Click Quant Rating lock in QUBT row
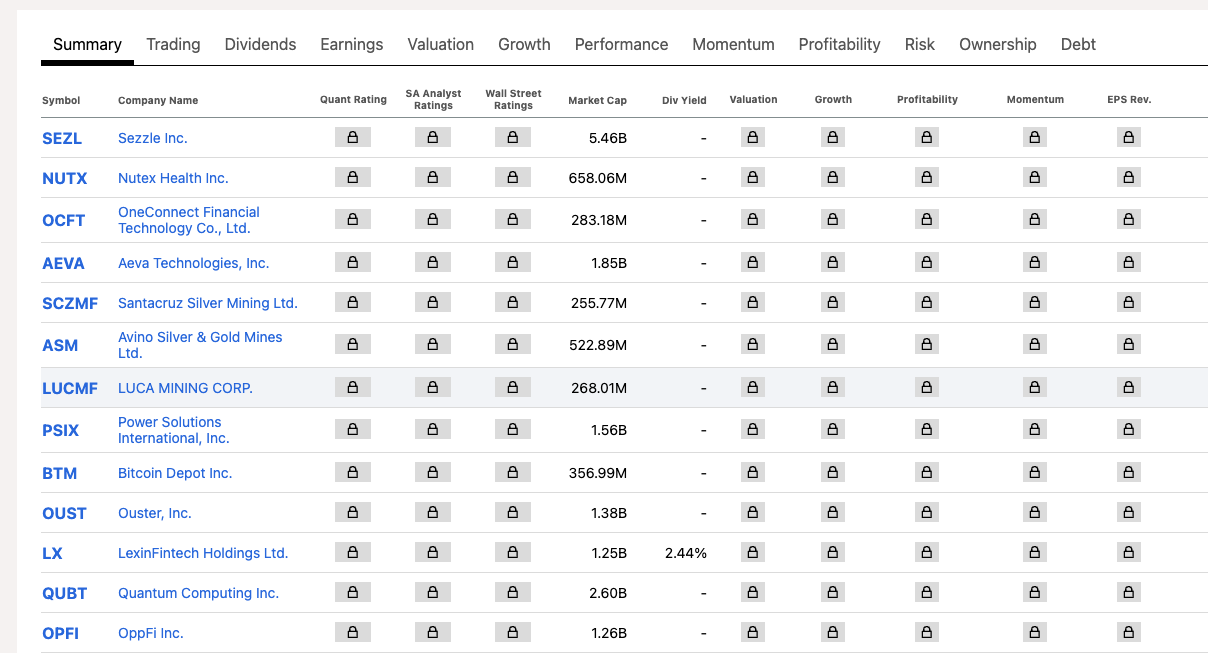1208x653 pixels. coord(353,593)
